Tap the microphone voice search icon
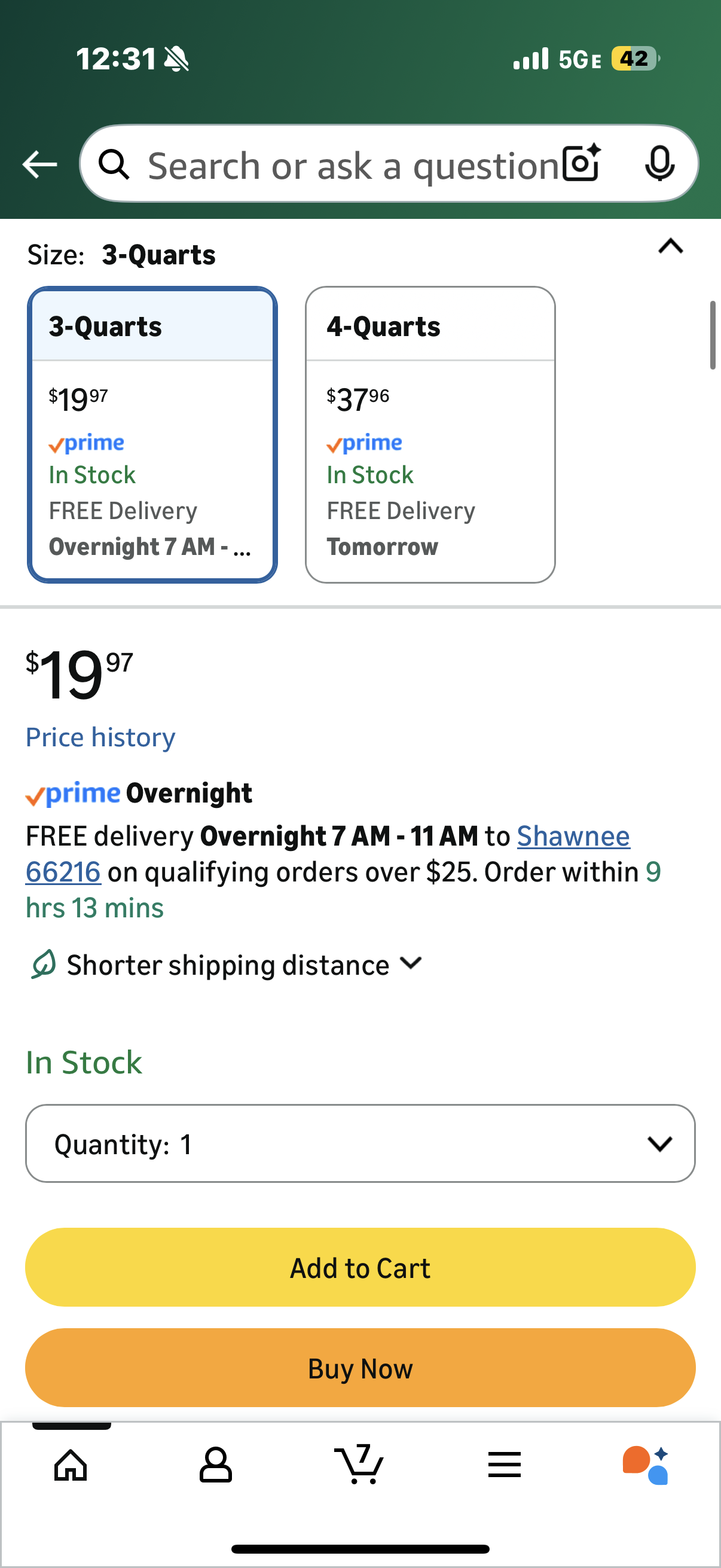Screen dimensions: 721x1568 [x=659, y=163]
